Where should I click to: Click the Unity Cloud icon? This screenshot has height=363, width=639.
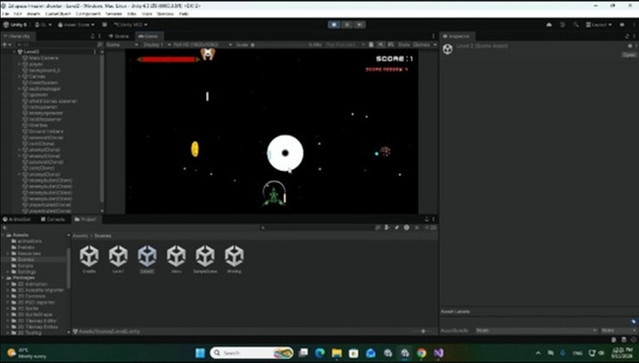(549, 25)
